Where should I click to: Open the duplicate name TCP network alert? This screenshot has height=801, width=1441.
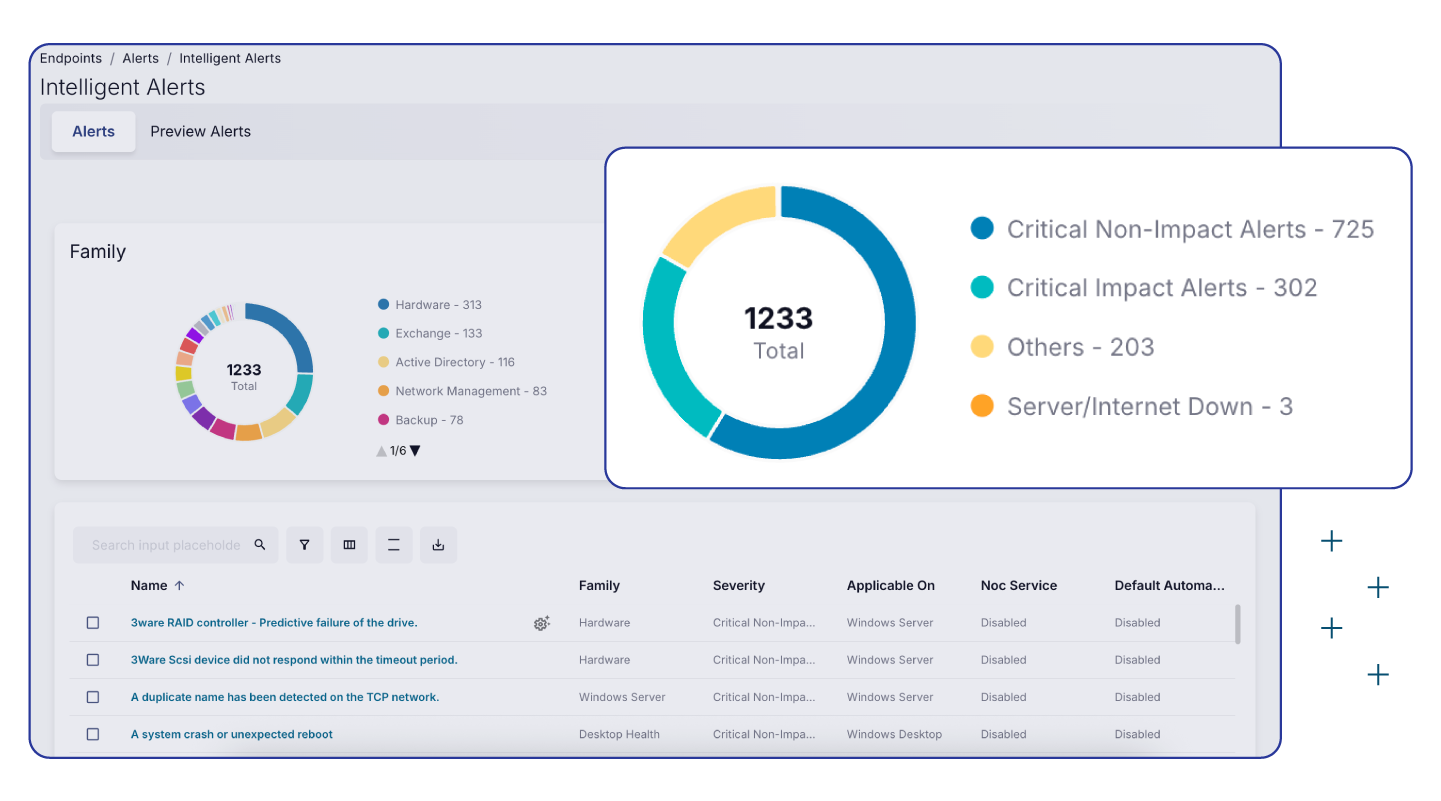pyautogui.click(x=285, y=697)
